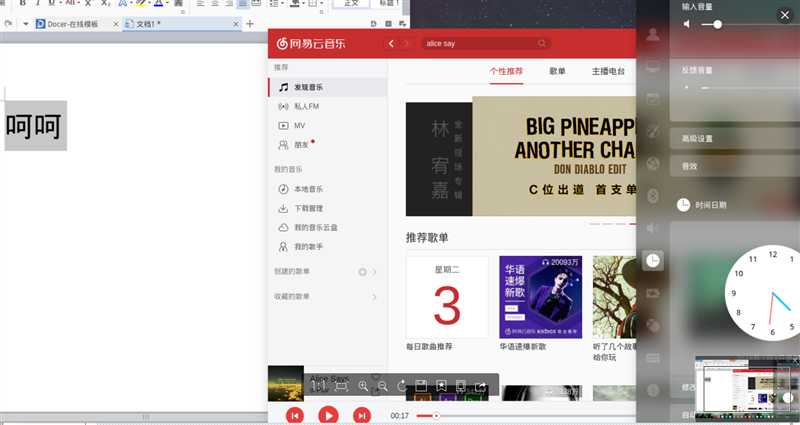Toggle subscript formatting in WPS toolbar
Viewport: 800px width, 425px height.
pos(105,3)
